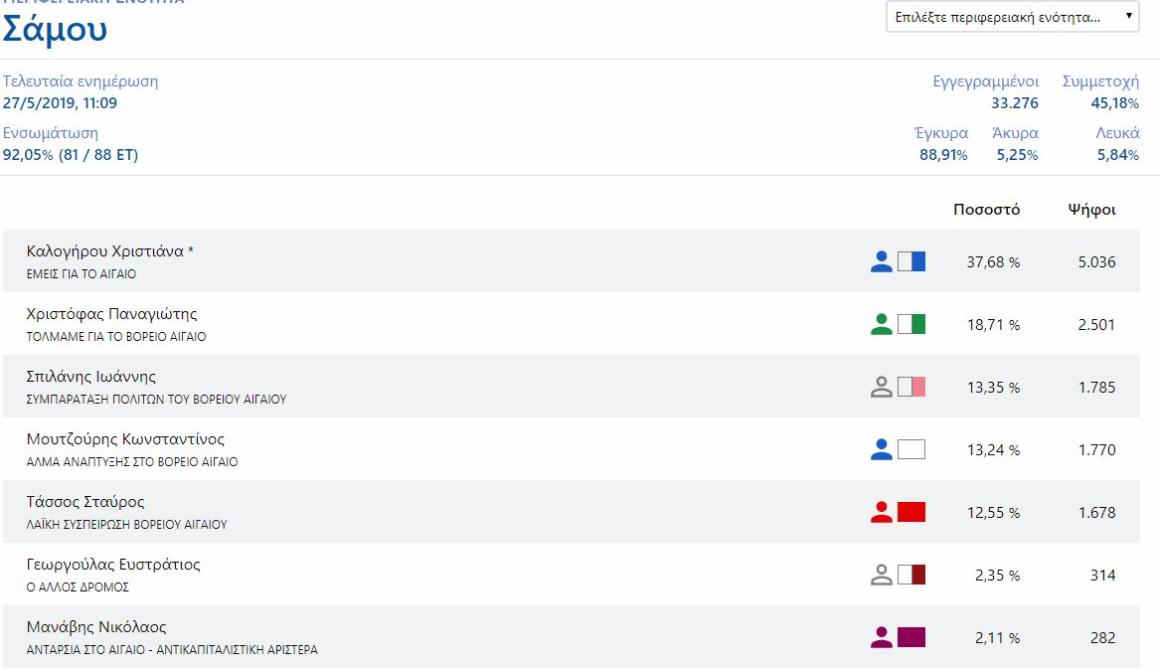The width and height of the screenshot is (1160, 670).
Task: Click the green color swatch for Χριστόφας Παναγιώτης
Action: (911, 325)
